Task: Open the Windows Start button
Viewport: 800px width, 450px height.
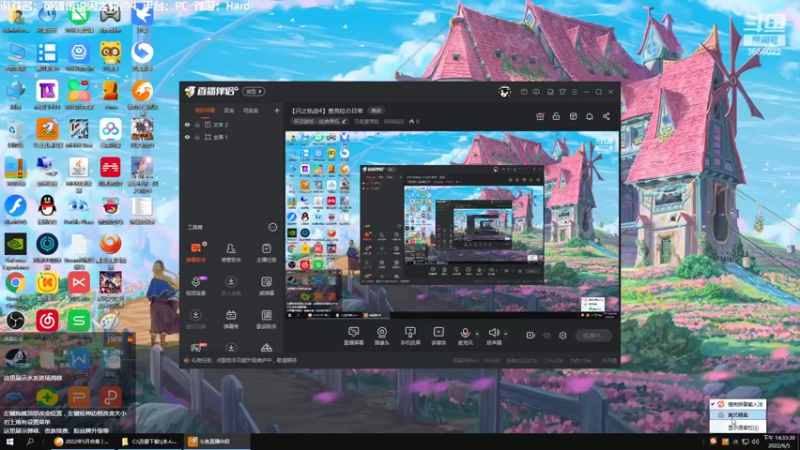Action: tap(9, 441)
